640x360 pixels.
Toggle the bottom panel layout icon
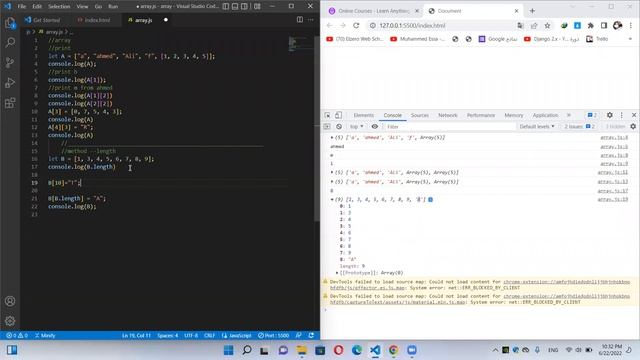[235, 6]
